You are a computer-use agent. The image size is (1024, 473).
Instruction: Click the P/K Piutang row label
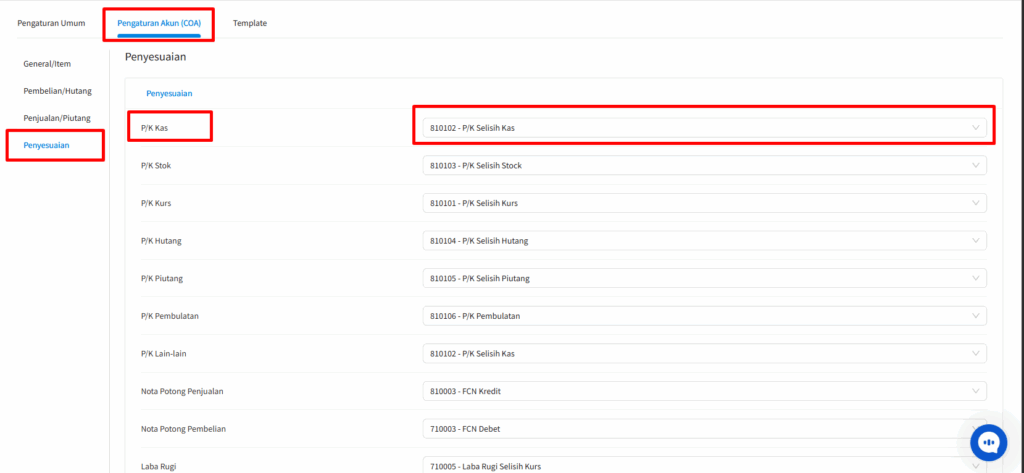[x=162, y=278]
